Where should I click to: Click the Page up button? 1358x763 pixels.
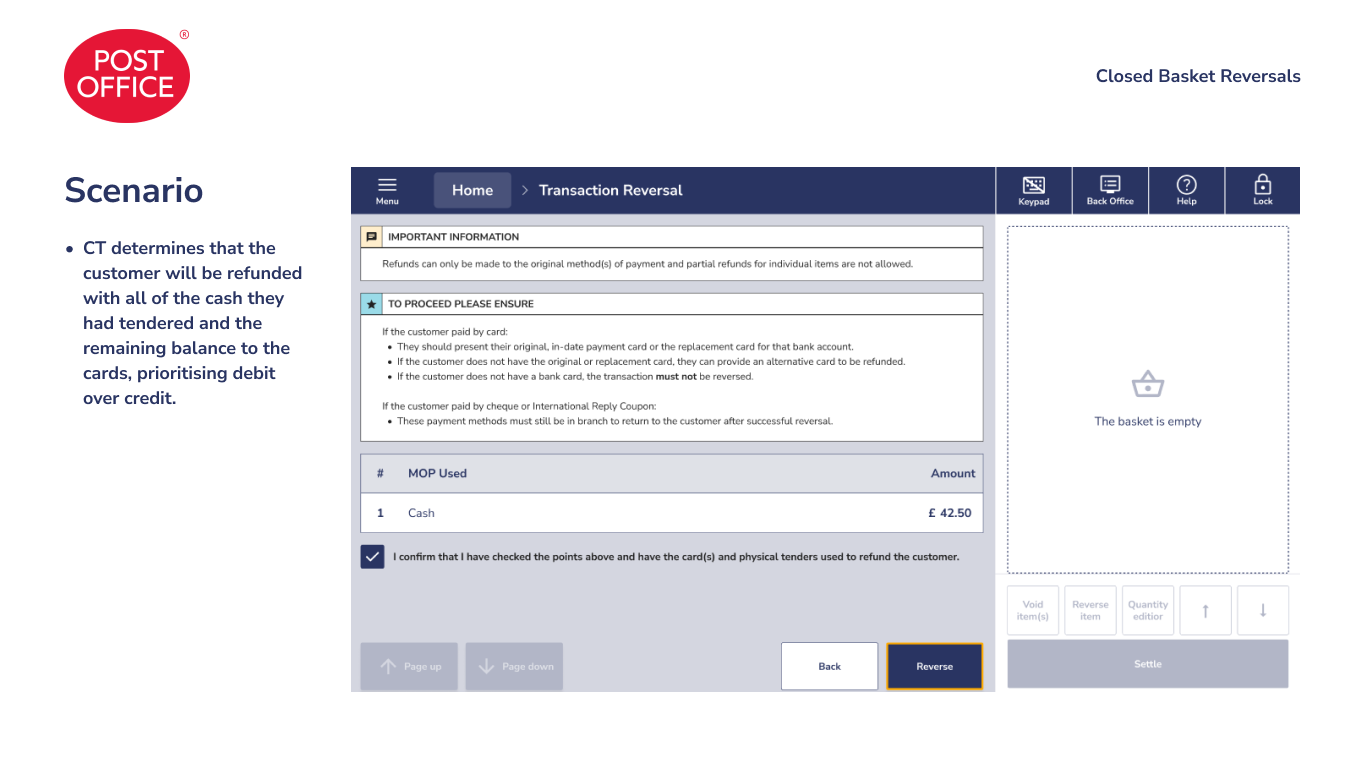click(x=409, y=666)
